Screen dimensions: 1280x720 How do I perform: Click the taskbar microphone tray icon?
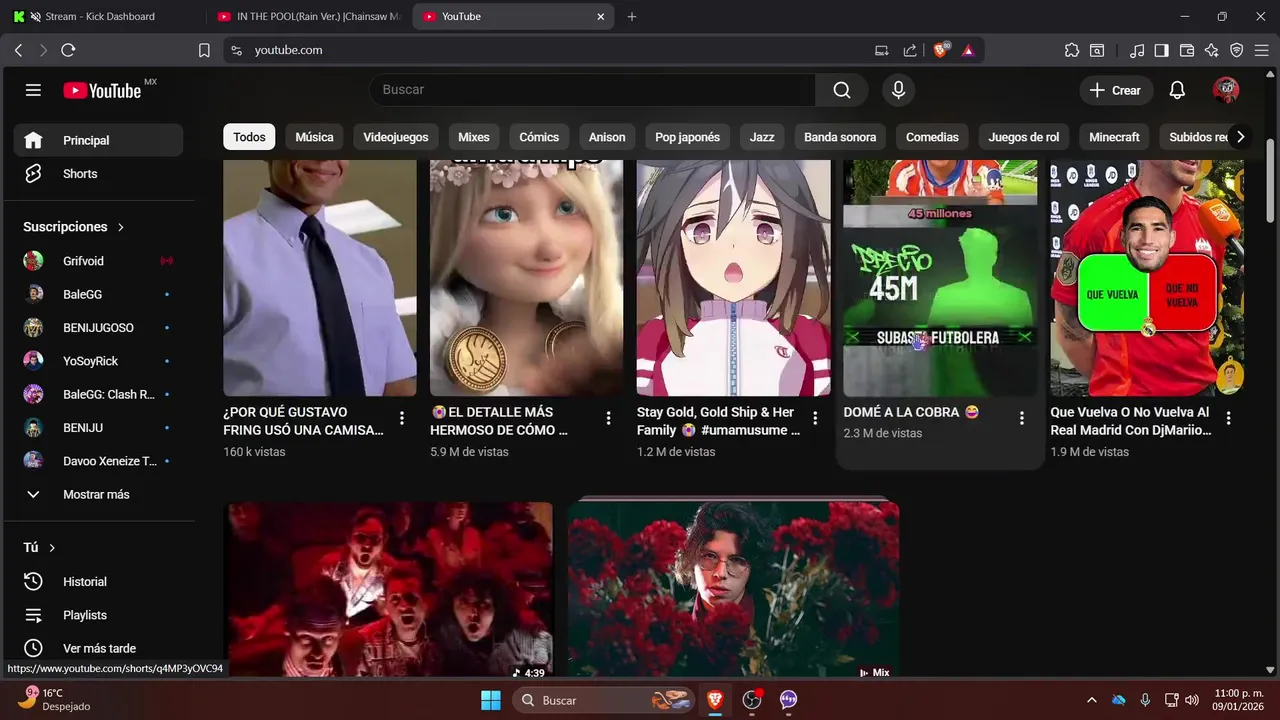1145,700
